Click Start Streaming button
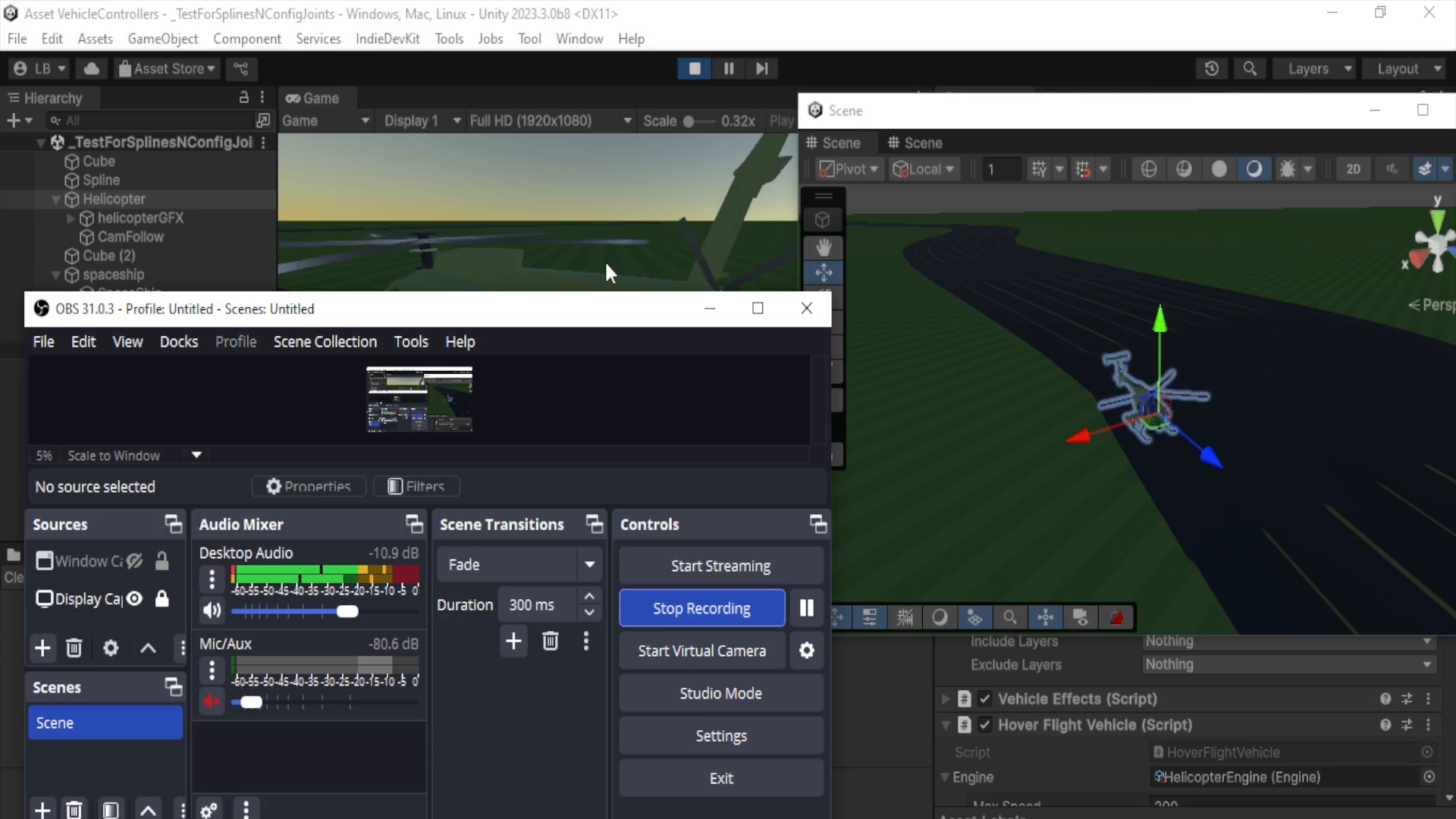The width and height of the screenshot is (1456, 819). pyautogui.click(x=721, y=566)
